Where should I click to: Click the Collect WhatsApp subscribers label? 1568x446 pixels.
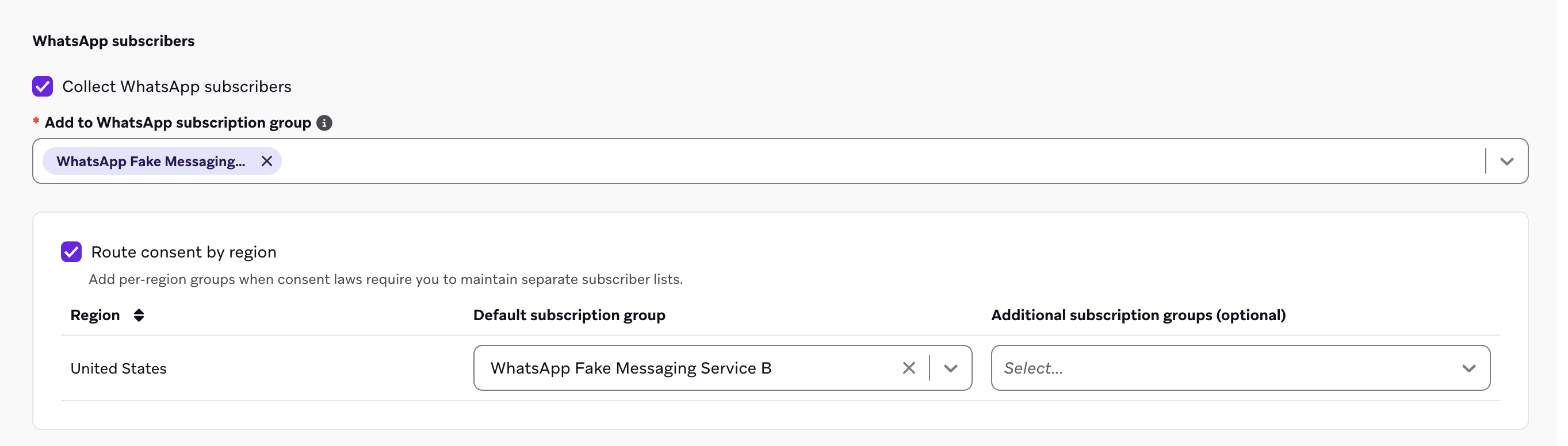(x=177, y=86)
